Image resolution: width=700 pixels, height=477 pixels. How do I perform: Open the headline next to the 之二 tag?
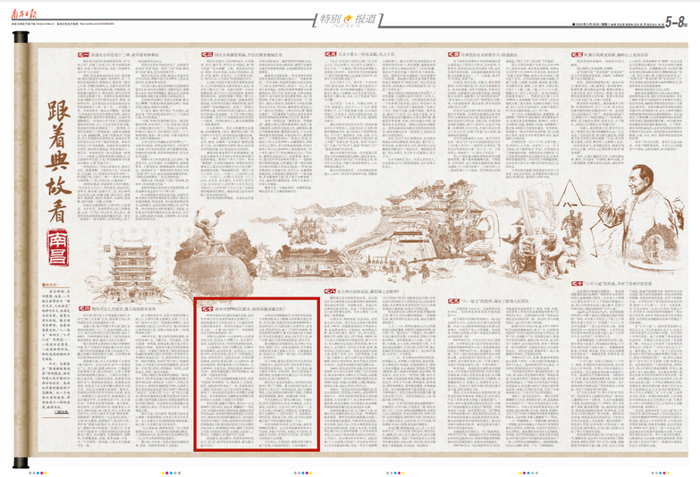(248, 54)
